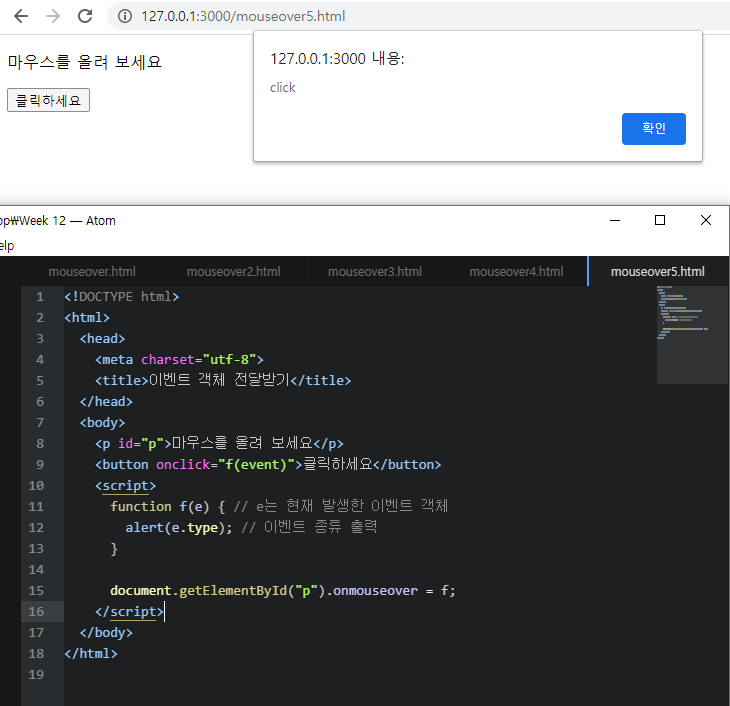Select the mouseover3.html tab
The image size is (730, 706).
374,271
